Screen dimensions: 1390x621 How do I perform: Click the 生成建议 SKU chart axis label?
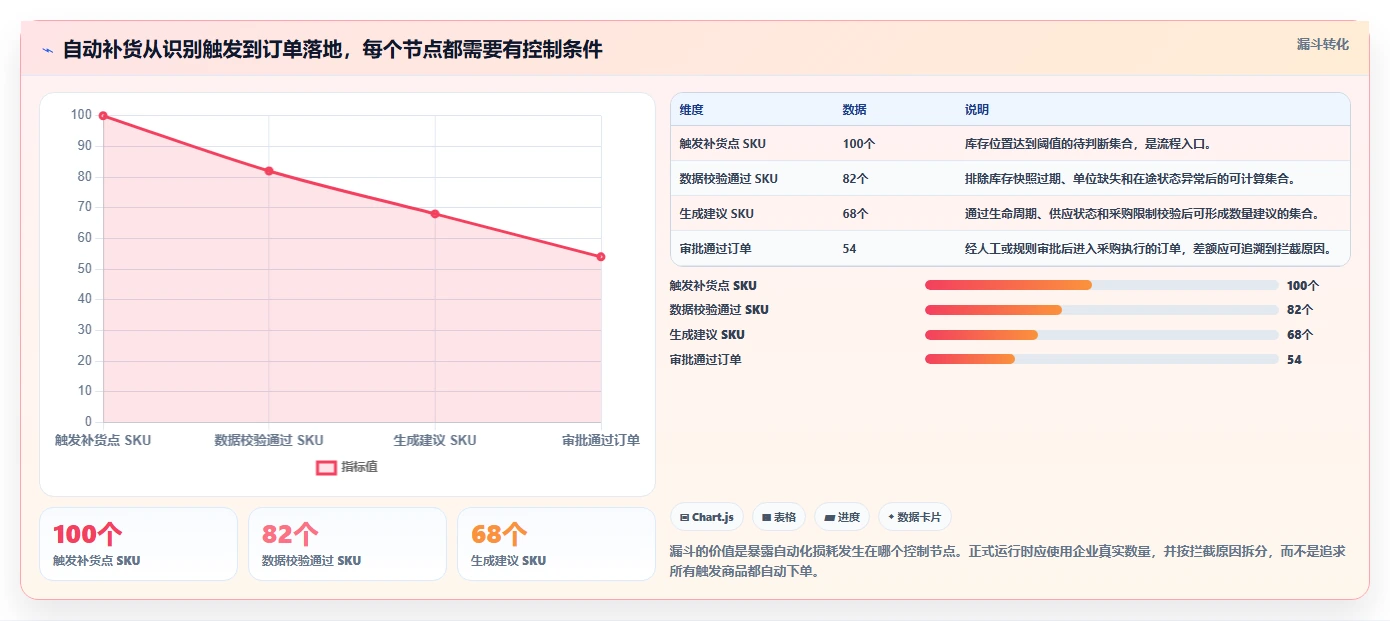pos(435,440)
